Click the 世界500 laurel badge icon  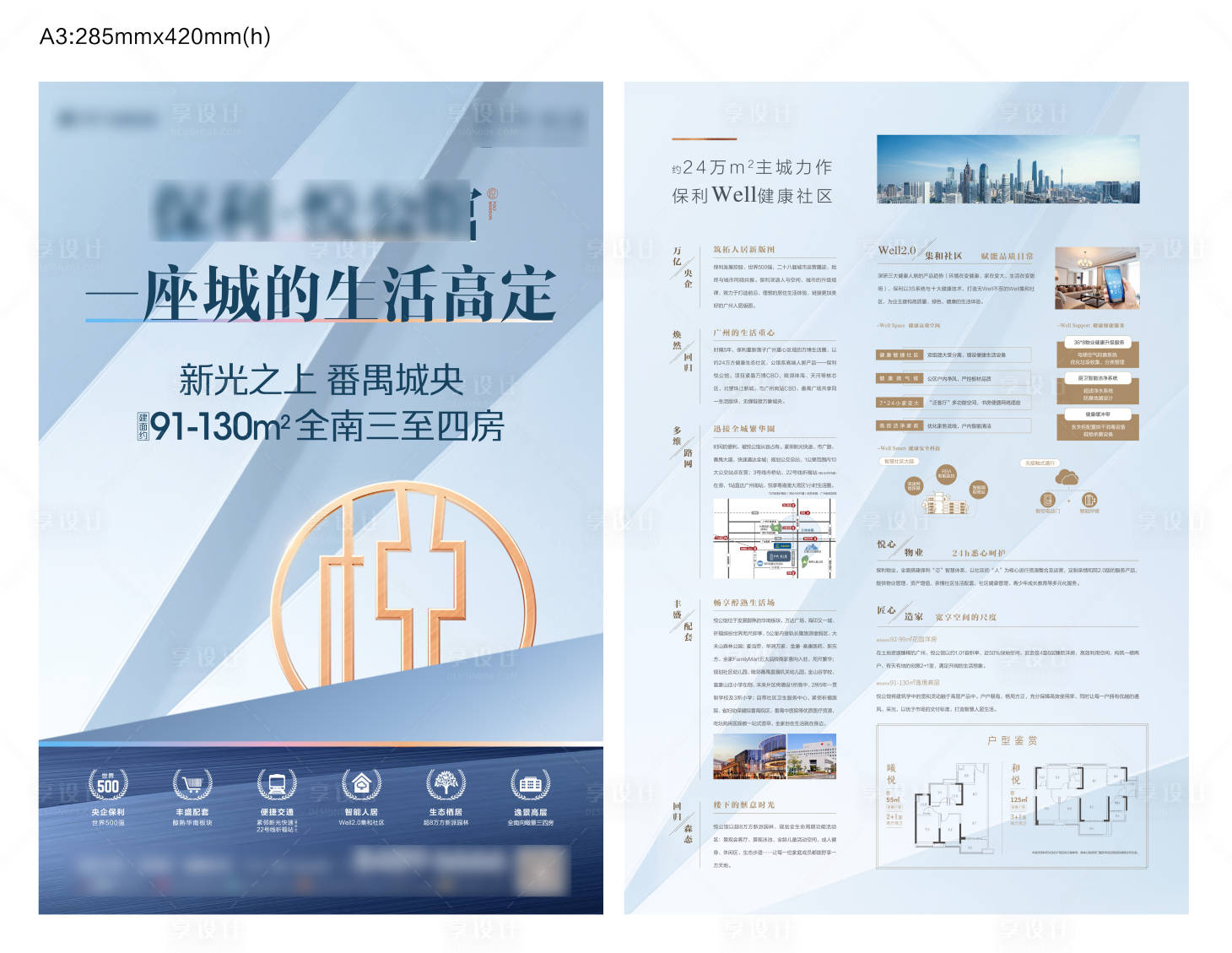click(108, 784)
